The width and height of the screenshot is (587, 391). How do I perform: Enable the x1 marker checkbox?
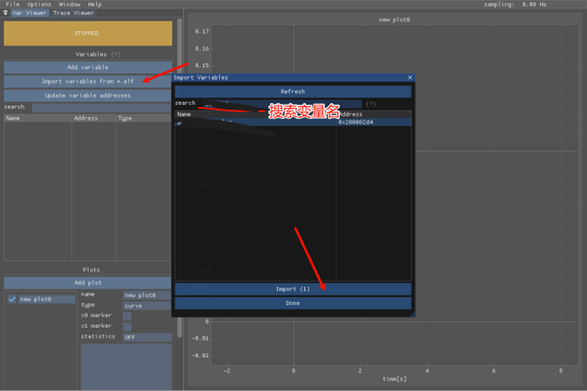127,327
